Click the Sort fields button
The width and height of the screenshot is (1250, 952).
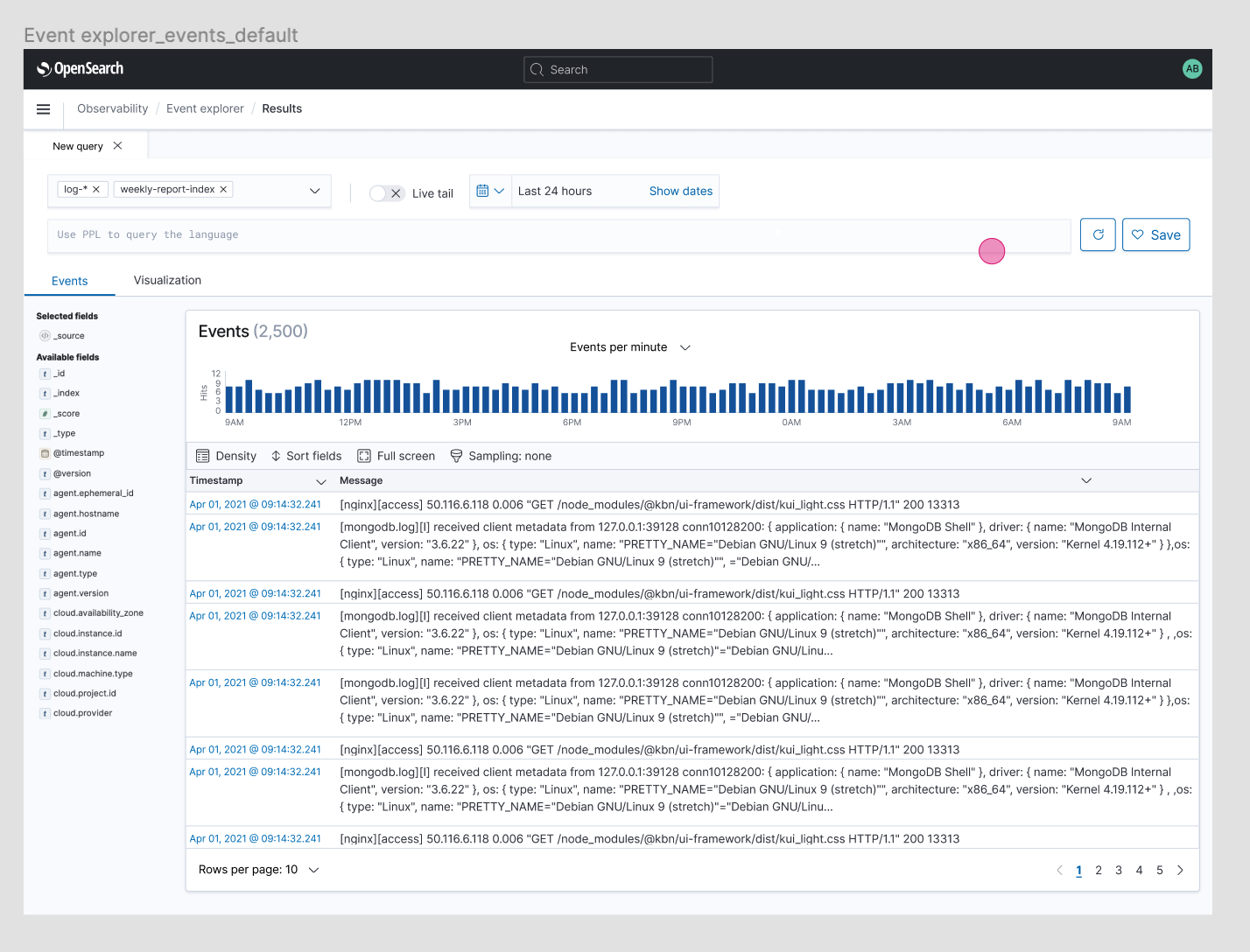306,456
